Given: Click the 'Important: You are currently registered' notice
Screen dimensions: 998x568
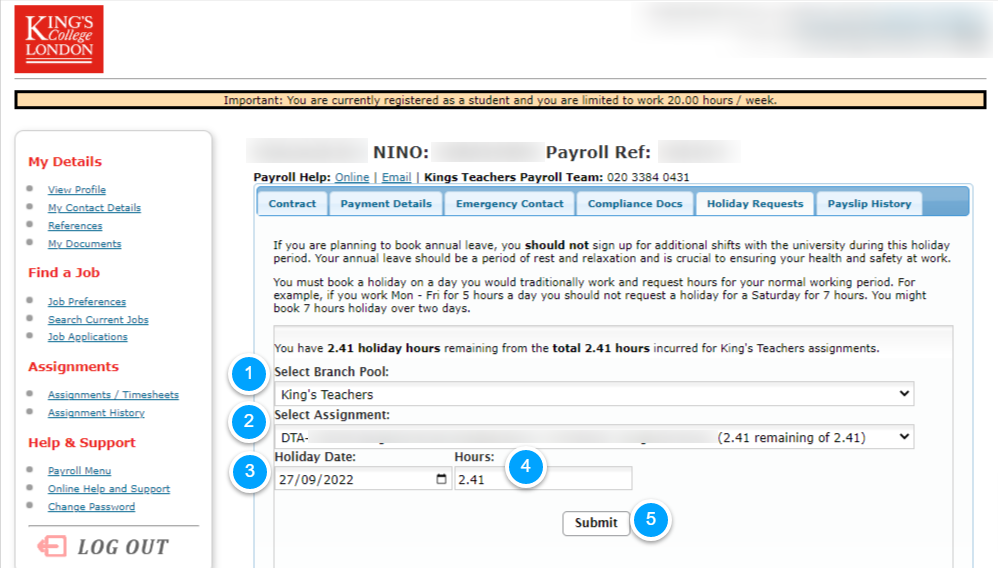Looking at the screenshot, I should pyautogui.click(x=500, y=100).
